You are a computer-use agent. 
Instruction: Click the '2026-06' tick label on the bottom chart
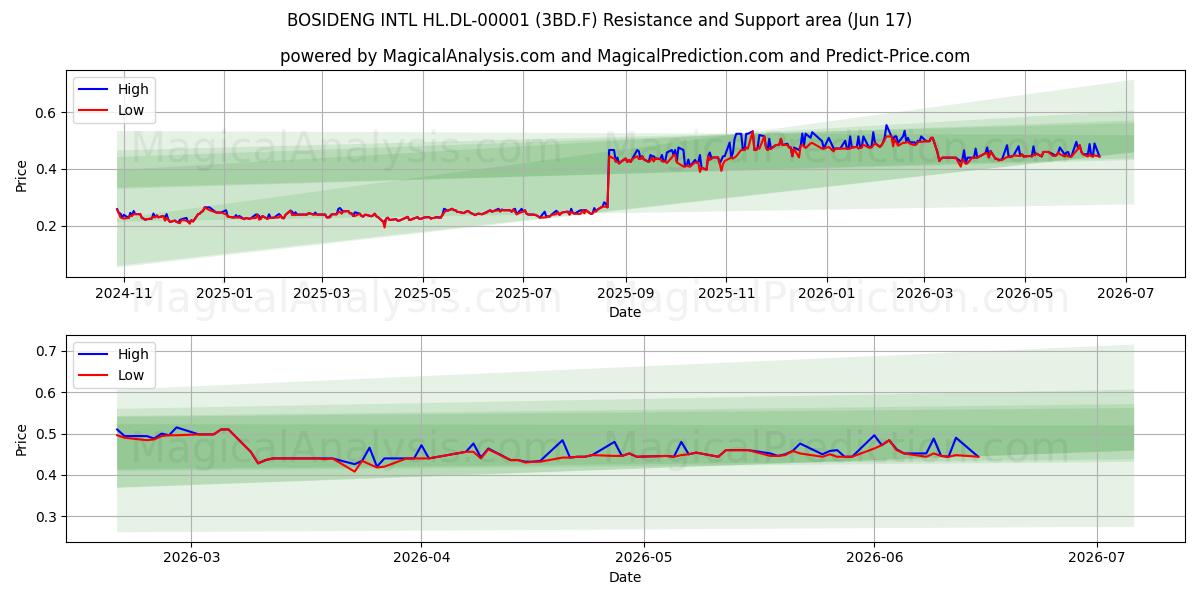(874, 560)
